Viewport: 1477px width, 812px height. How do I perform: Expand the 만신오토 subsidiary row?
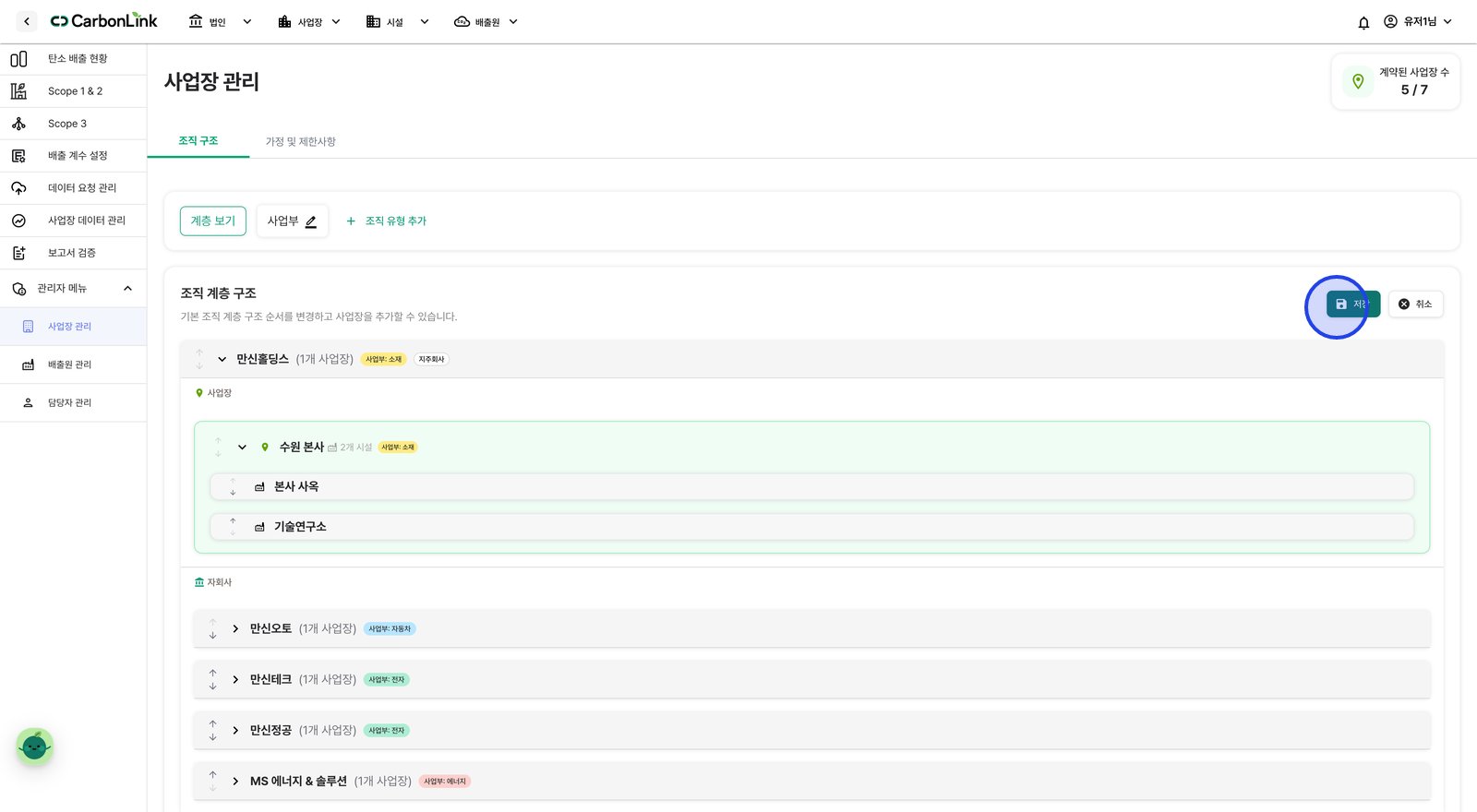[235, 628]
